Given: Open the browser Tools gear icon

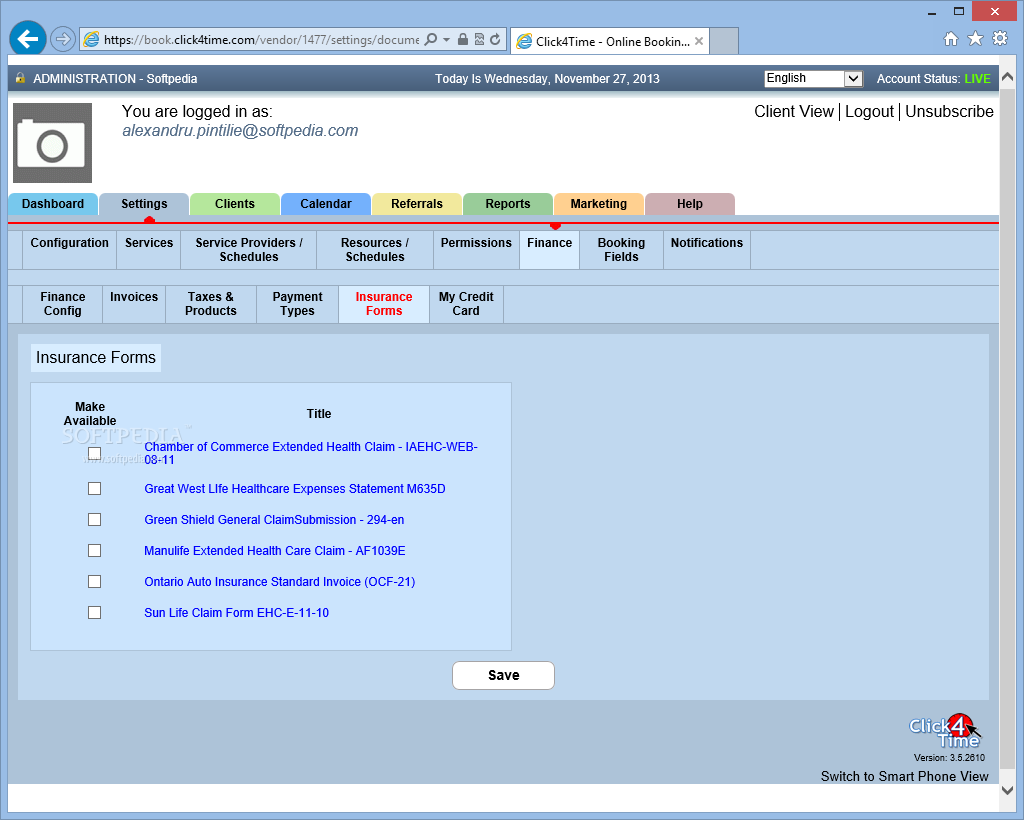Looking at the screenshot, I should coord(1000,39).
